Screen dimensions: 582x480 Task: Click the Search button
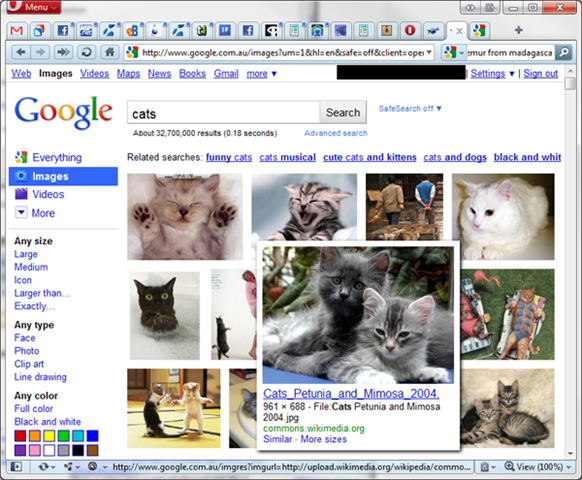pyautogui.click(x=343, y=112)
